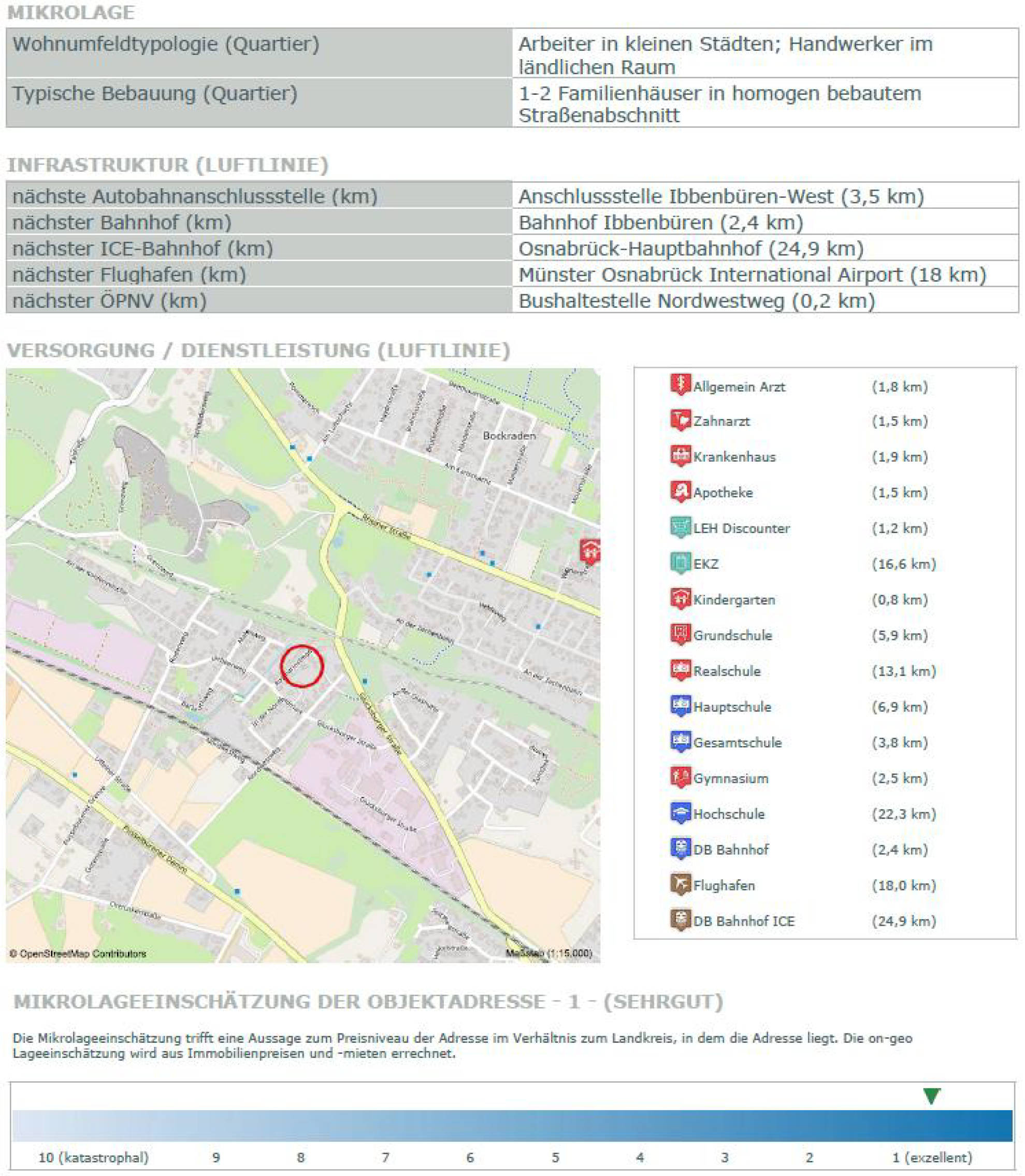Click the Kindergarten distance (0,8 km)

900,599
